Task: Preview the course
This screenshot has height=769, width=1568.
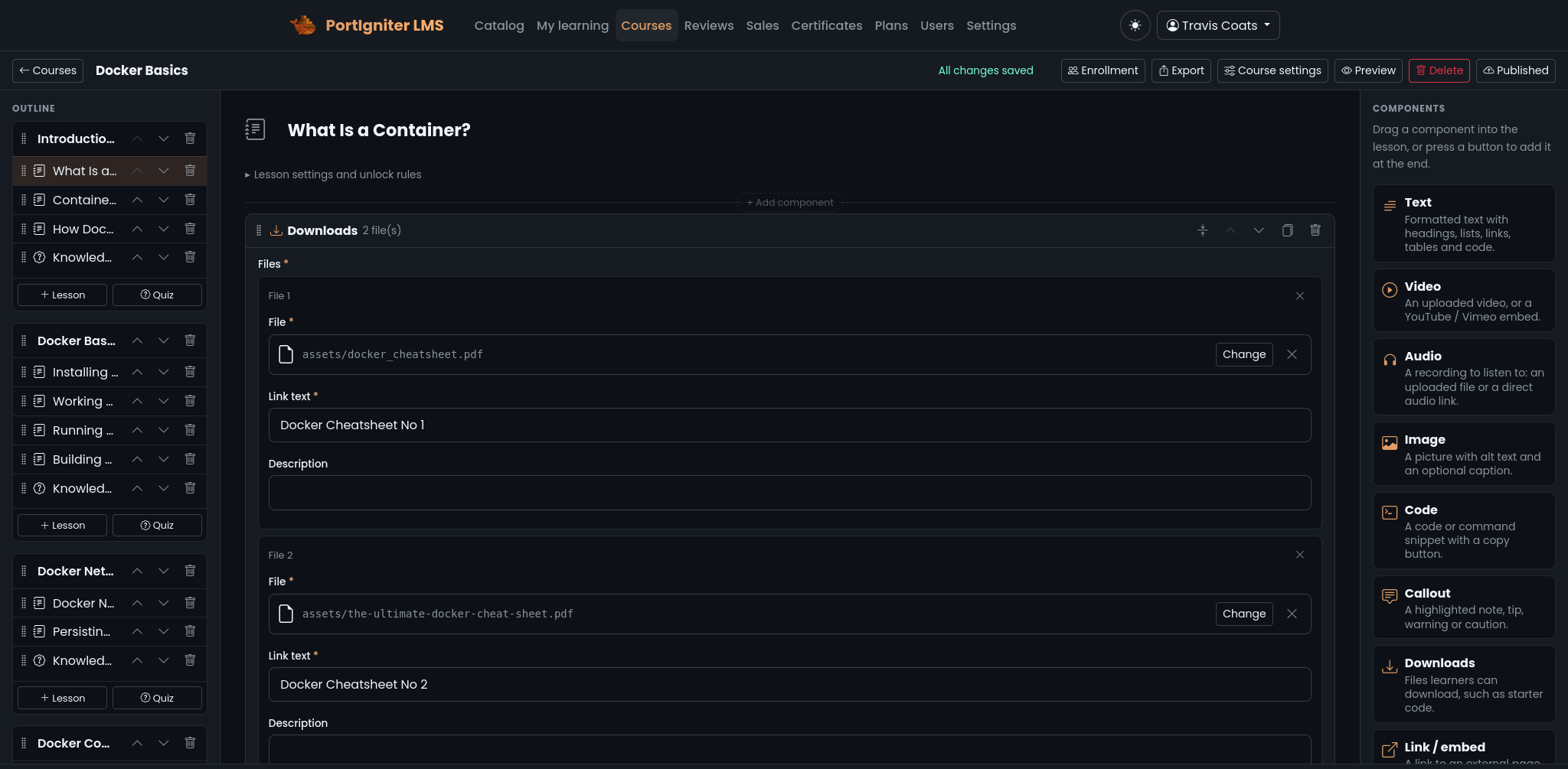Action: (1368, 70)
